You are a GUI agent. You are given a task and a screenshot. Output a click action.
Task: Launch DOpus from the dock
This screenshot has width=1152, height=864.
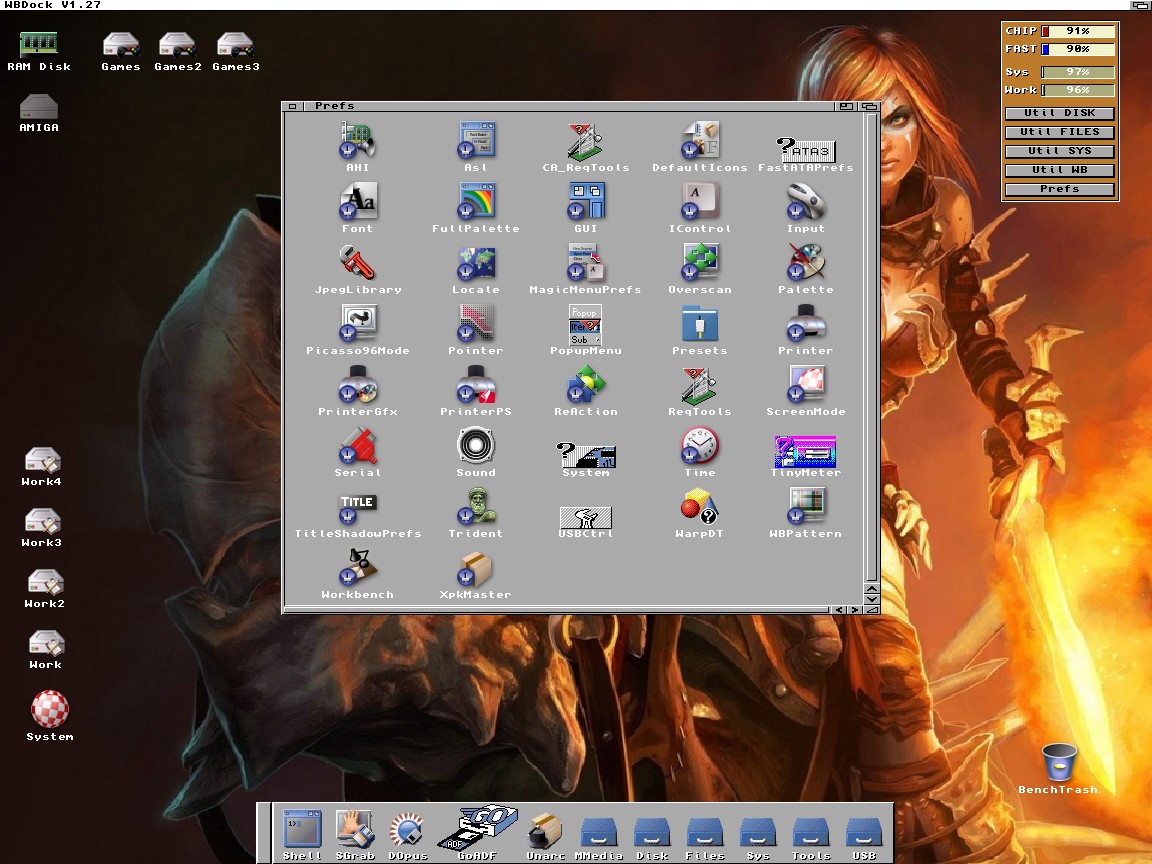(408, 830)
